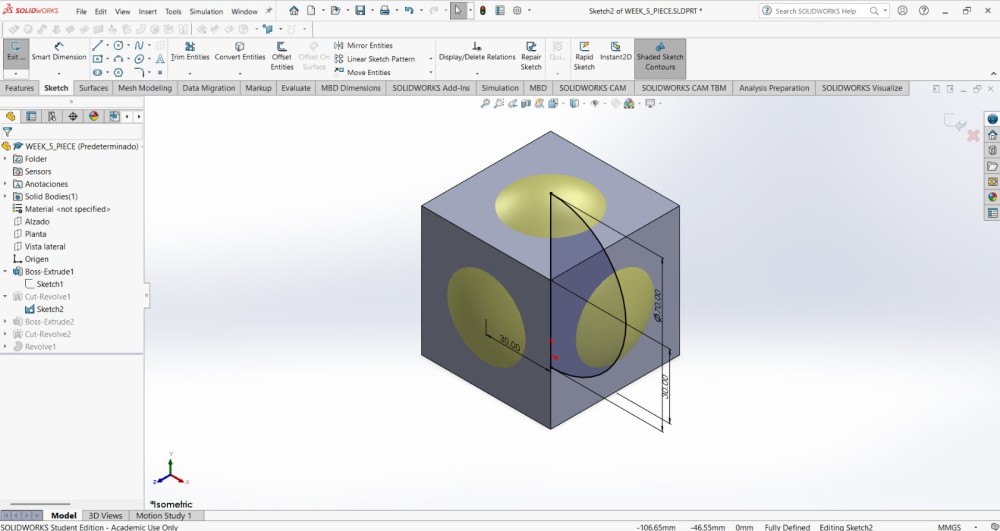The image size is (1000, 531).
Task: Collapse the Boss-Extrude1 feature
Action: 6,272
